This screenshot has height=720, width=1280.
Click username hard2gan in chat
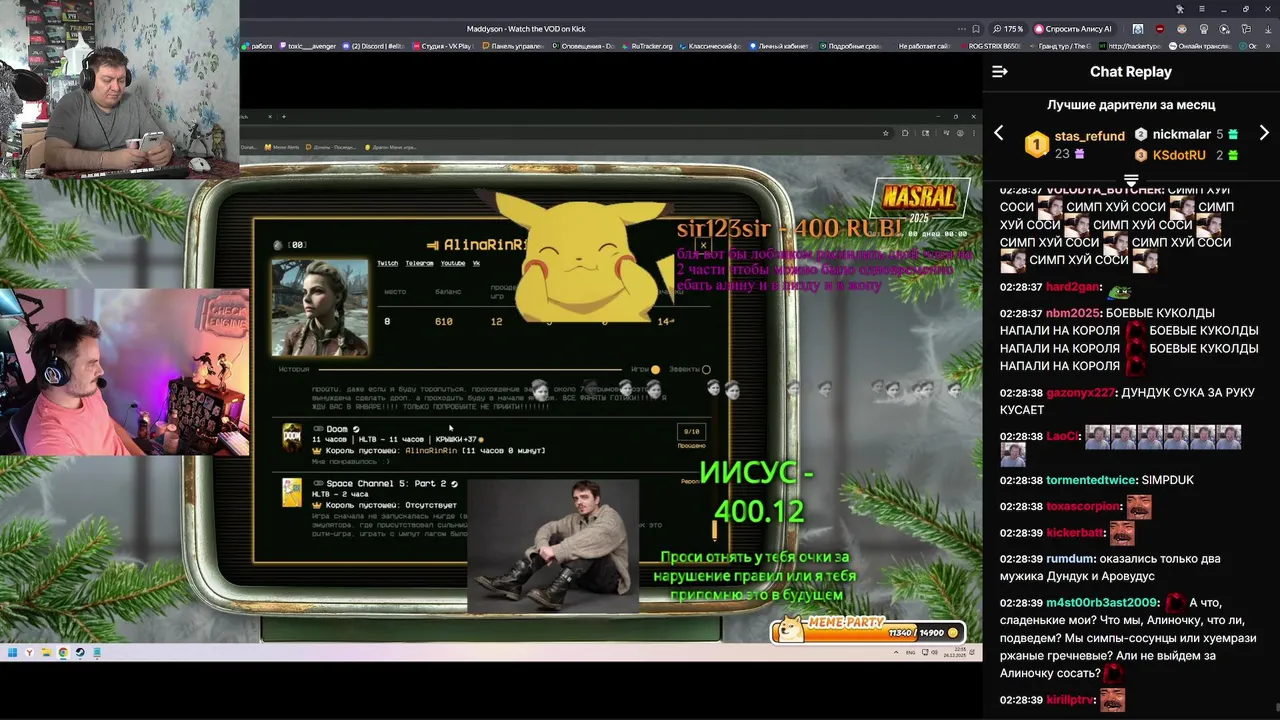pos(1072,288)
